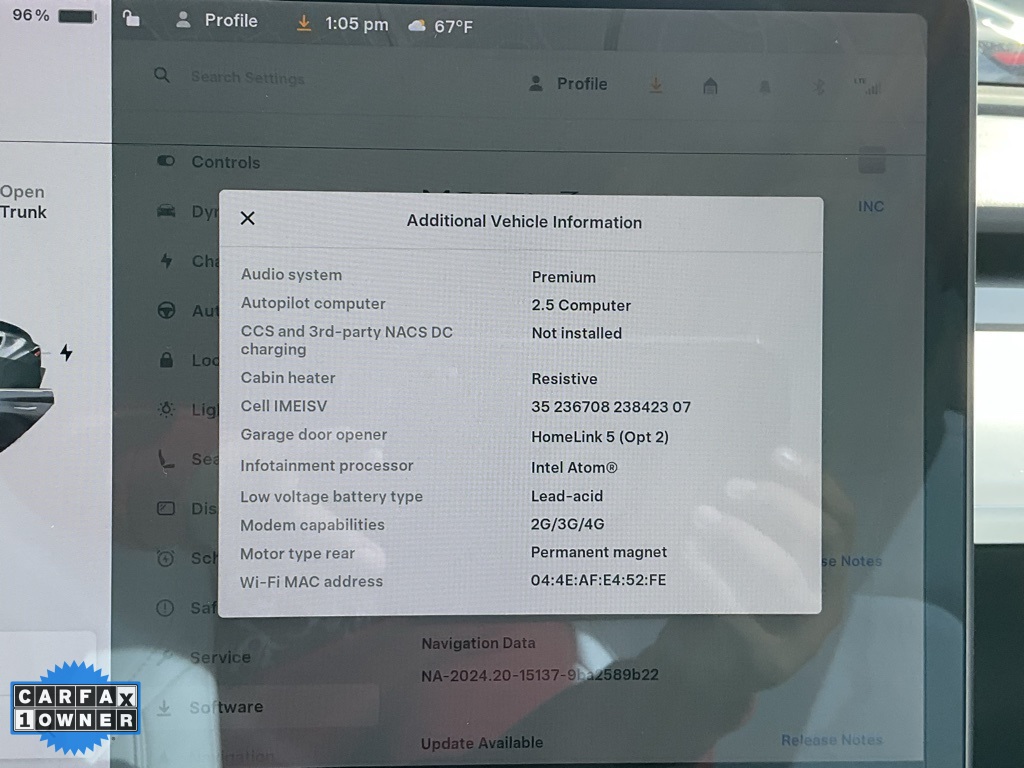Open the Software menu item
The width and height of the screenshot is (1024, 768).
click(x=226, y=707)
